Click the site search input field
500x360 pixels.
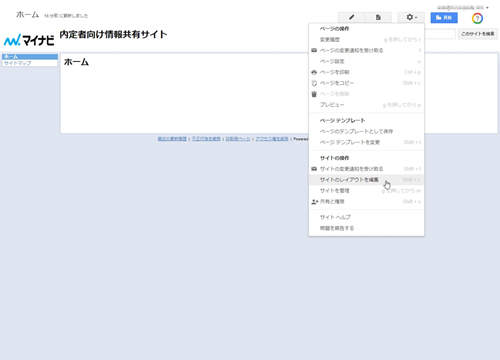[x=440, y=34]
